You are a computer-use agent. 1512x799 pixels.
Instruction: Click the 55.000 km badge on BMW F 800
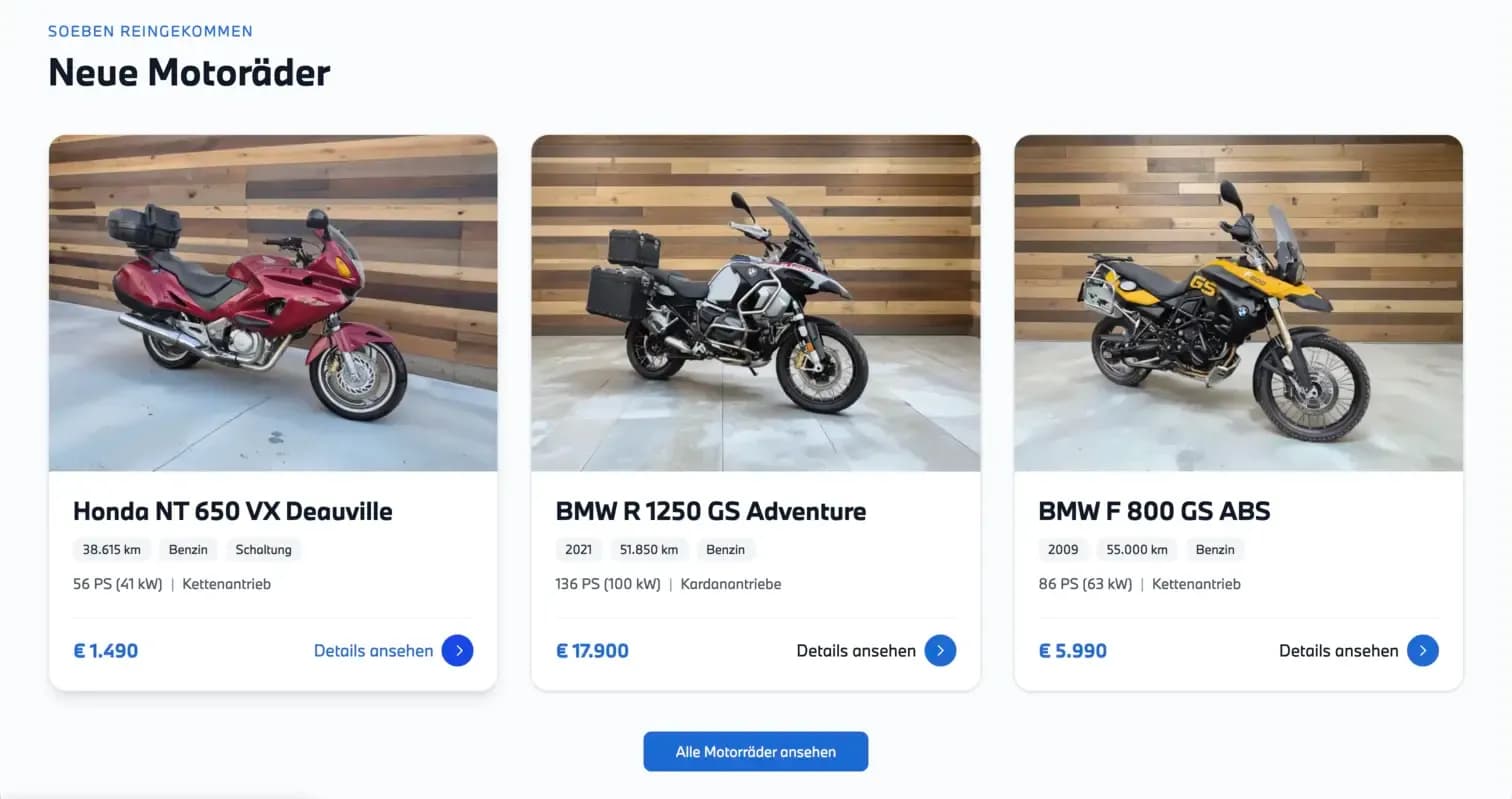point(1136,549)
